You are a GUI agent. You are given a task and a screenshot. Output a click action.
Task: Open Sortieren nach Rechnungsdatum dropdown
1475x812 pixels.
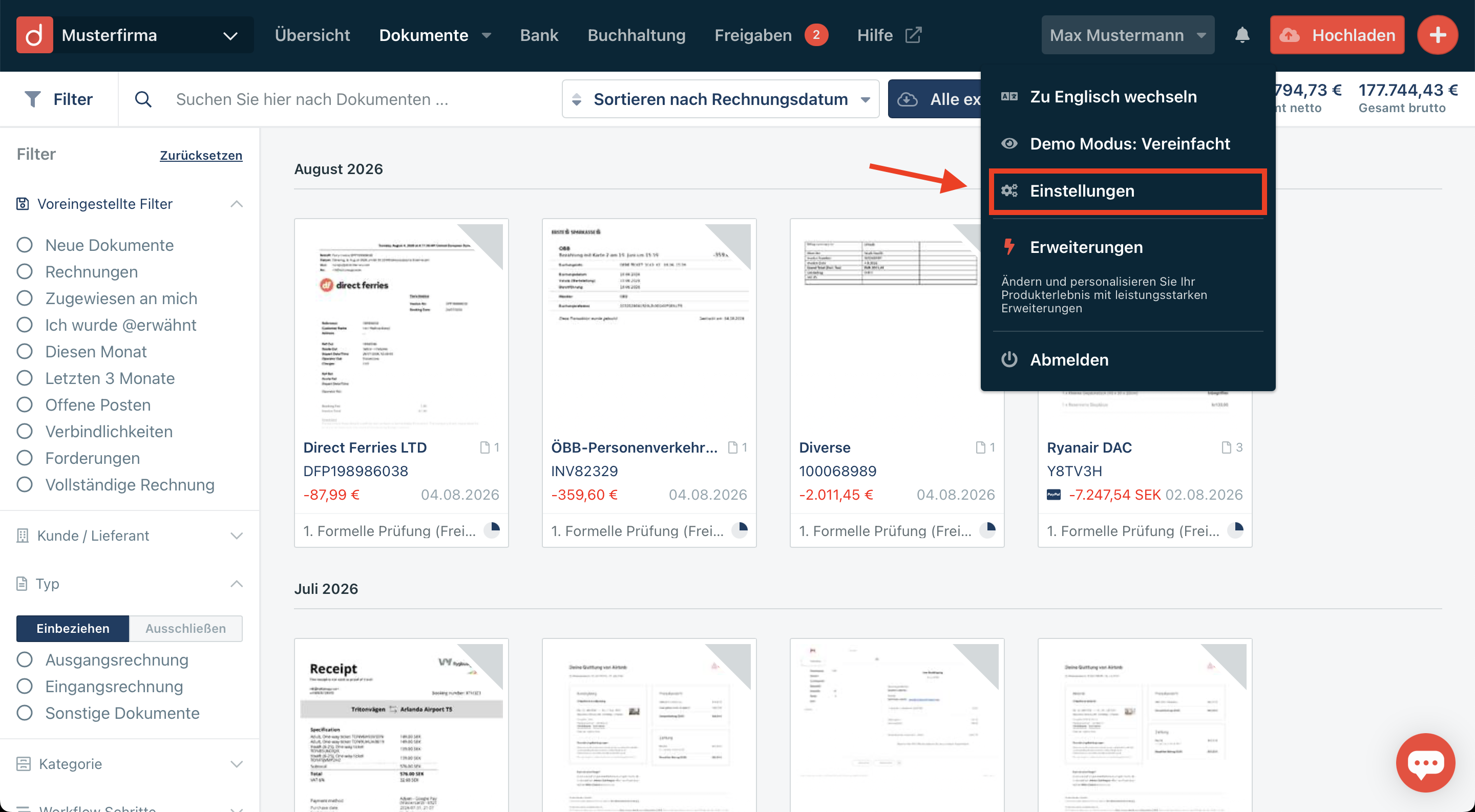[x=720, y=99]
